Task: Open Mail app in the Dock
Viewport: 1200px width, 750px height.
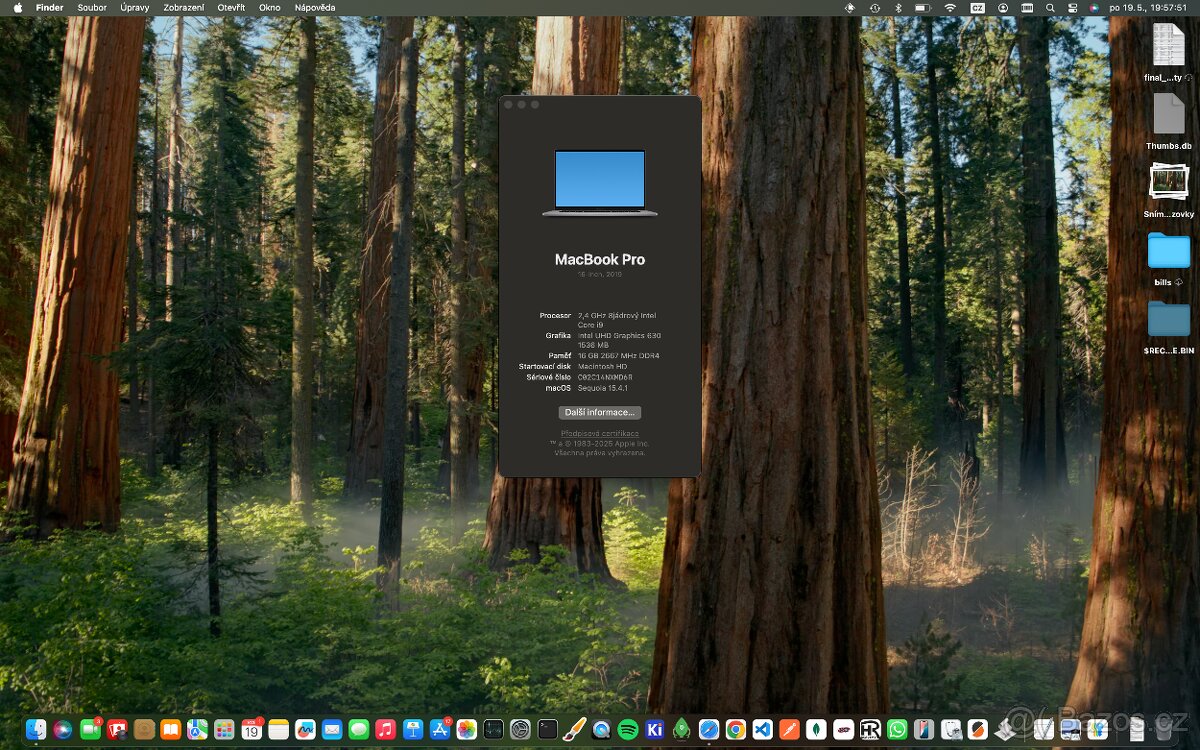Action: coord(332,730)
